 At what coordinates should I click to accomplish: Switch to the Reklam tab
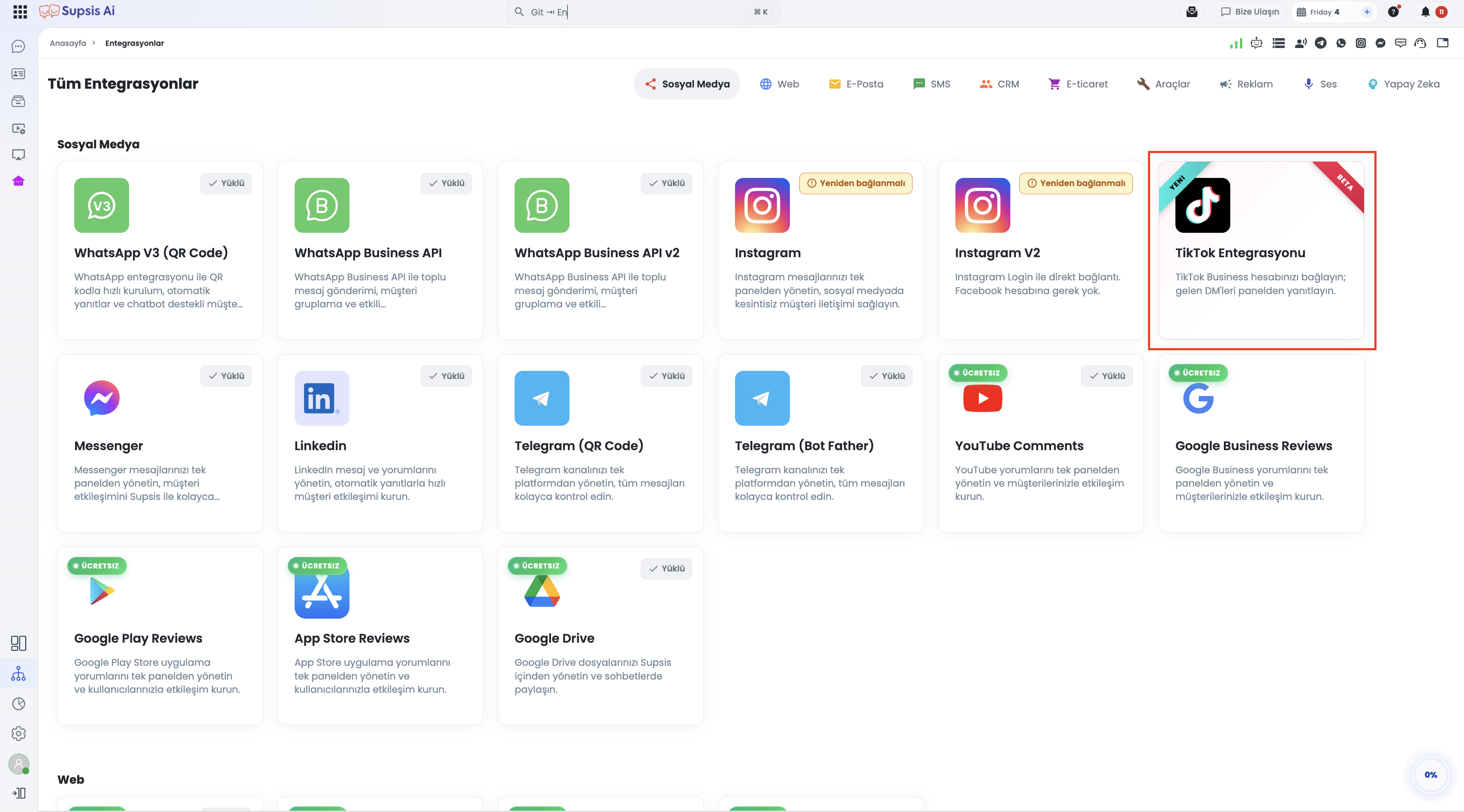tap(1246, 84)
